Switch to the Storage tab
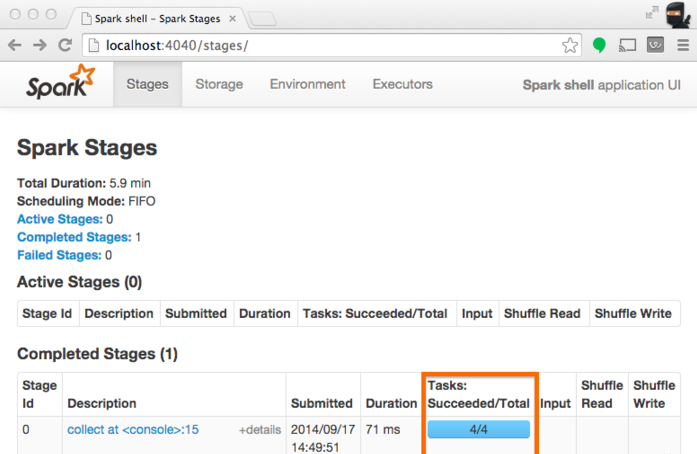Screen dimensions: 697x454 coord(219,85)
